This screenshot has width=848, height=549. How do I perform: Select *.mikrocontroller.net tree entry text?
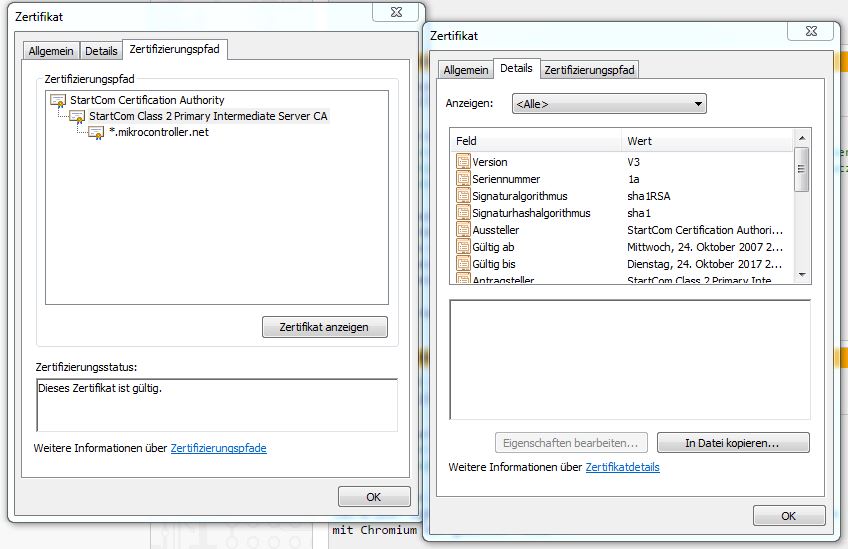(x=158, y=132)
